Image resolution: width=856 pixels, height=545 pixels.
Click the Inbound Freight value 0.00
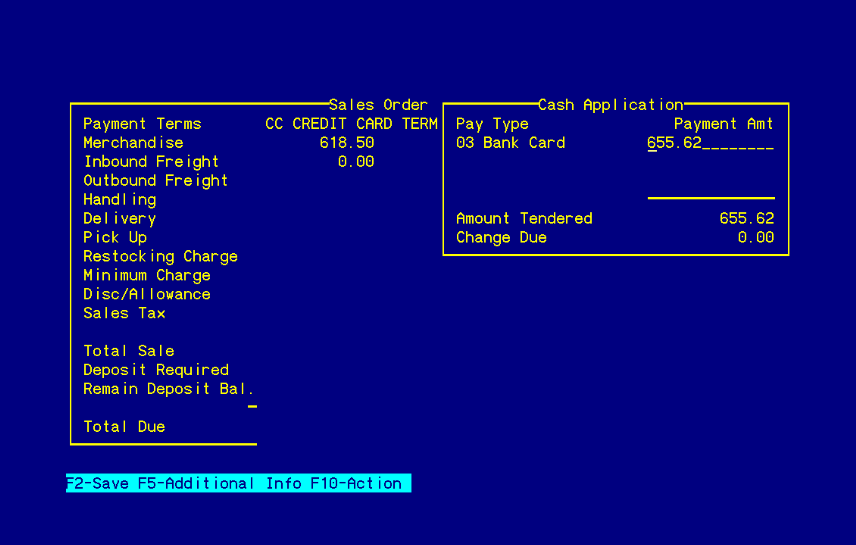pyautogui.click(x=356, y=162)
